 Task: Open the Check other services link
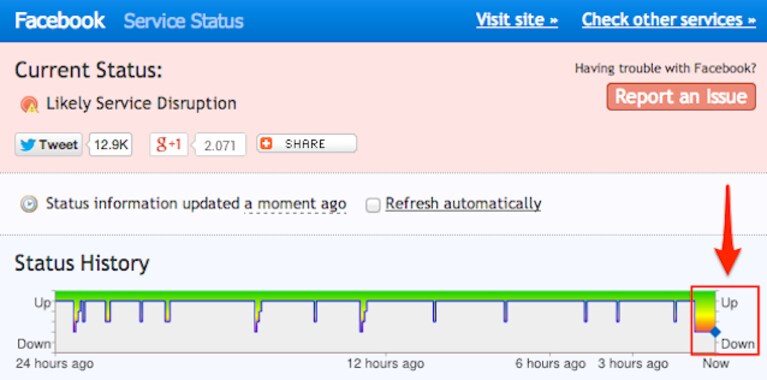coord(669,20)
